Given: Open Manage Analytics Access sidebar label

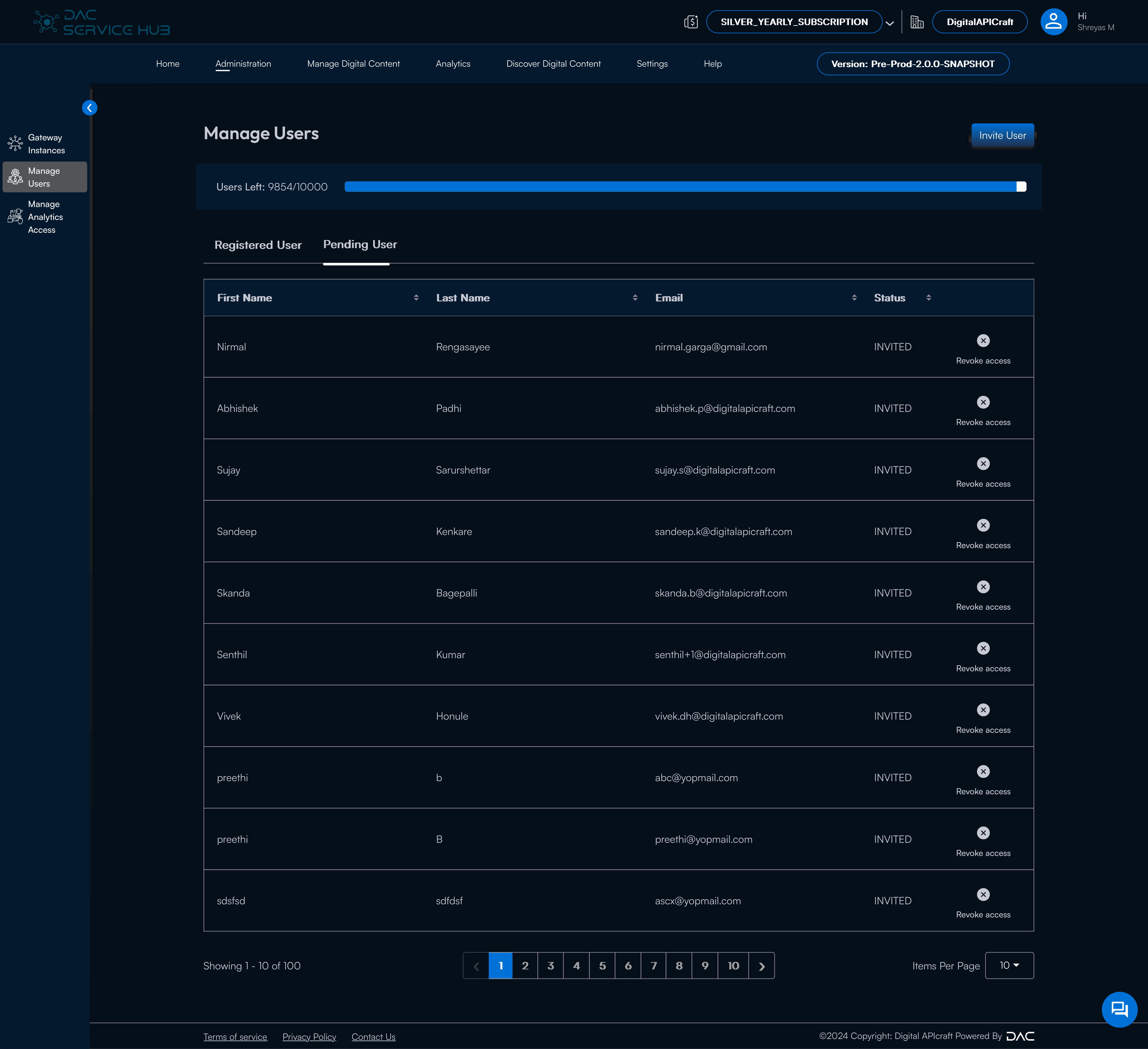Looking at the screenshot, I should pos(45,217).
